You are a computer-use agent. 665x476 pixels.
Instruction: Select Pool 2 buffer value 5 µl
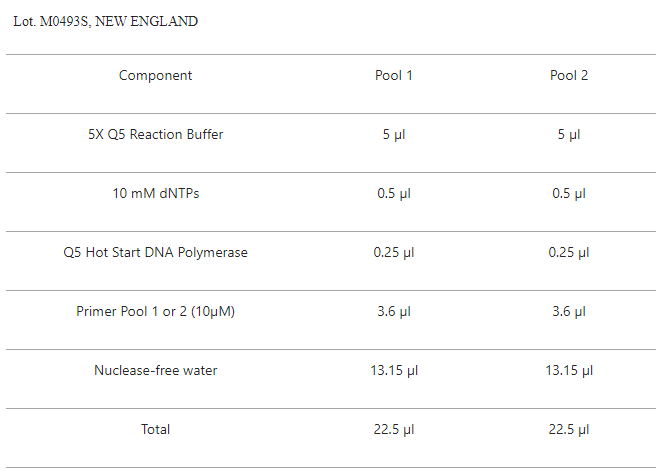pos(569,134)
